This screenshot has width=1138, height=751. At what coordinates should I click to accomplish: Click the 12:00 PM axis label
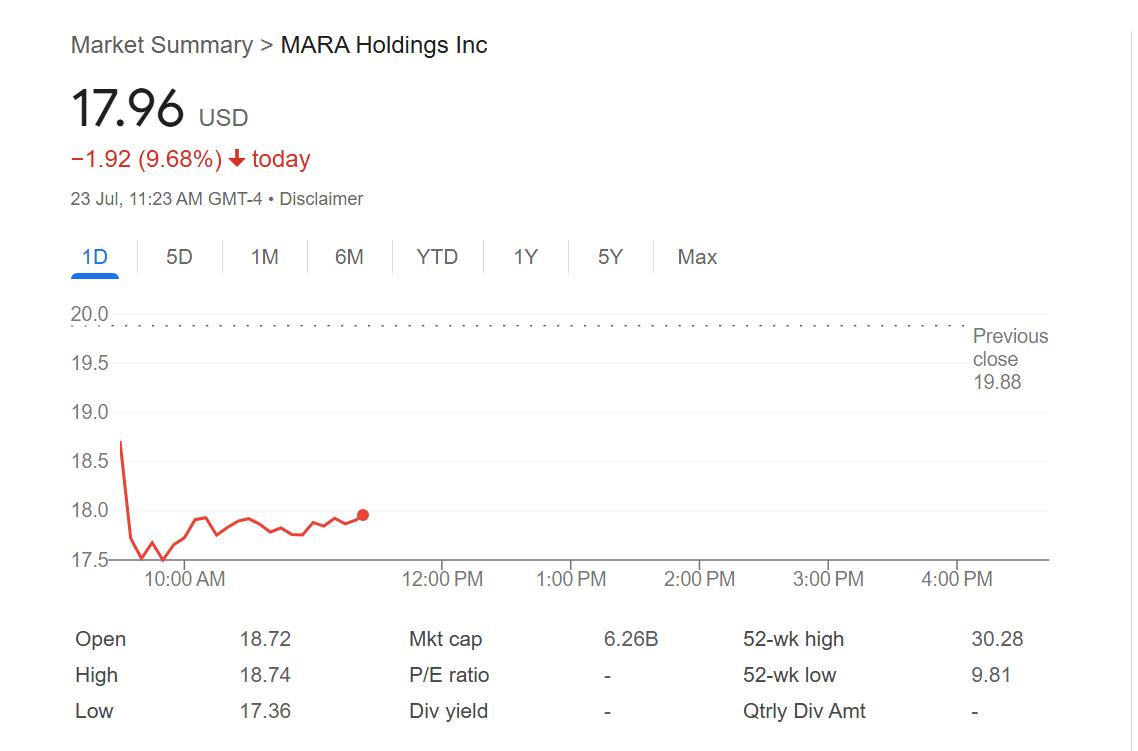[x=442, y=579]
